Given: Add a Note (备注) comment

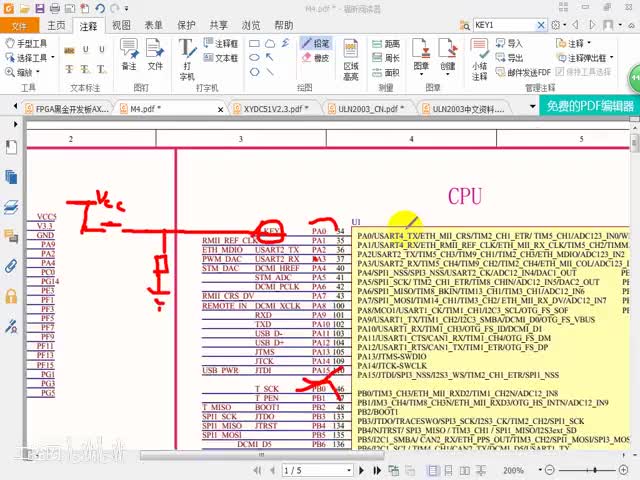Looking at the screenshot, I should click(129, 54).
